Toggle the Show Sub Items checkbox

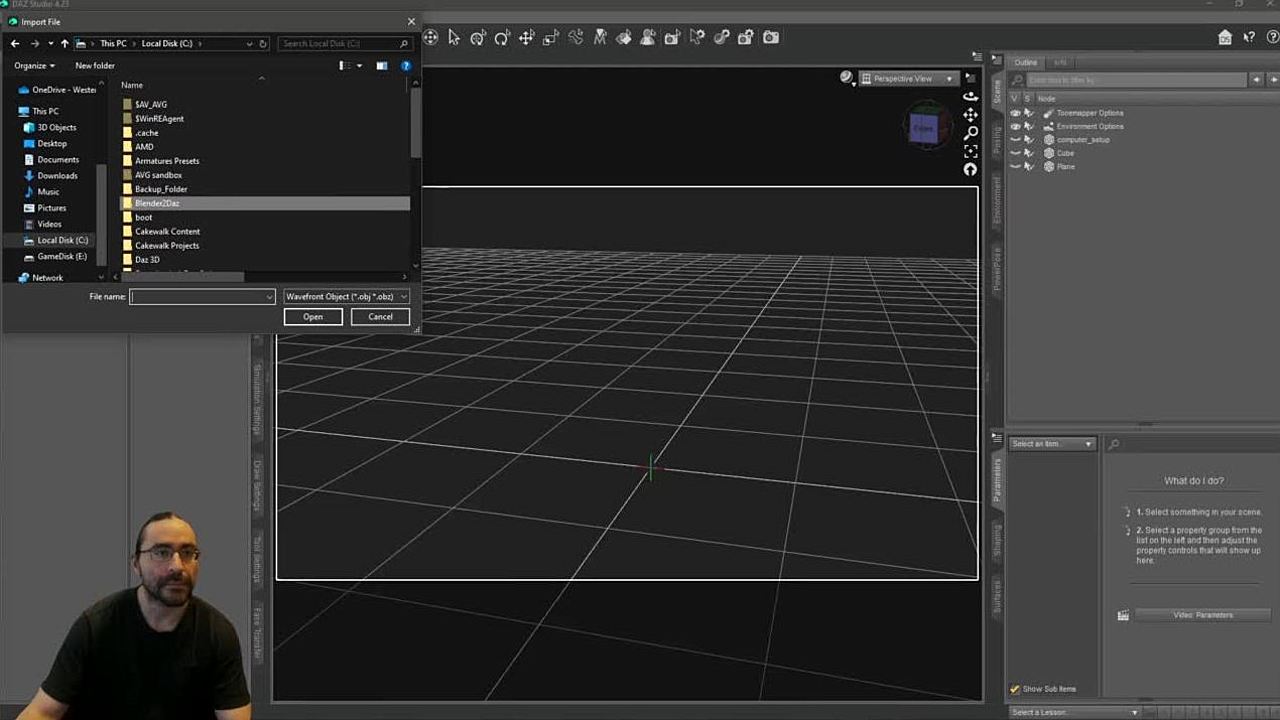1015,689
